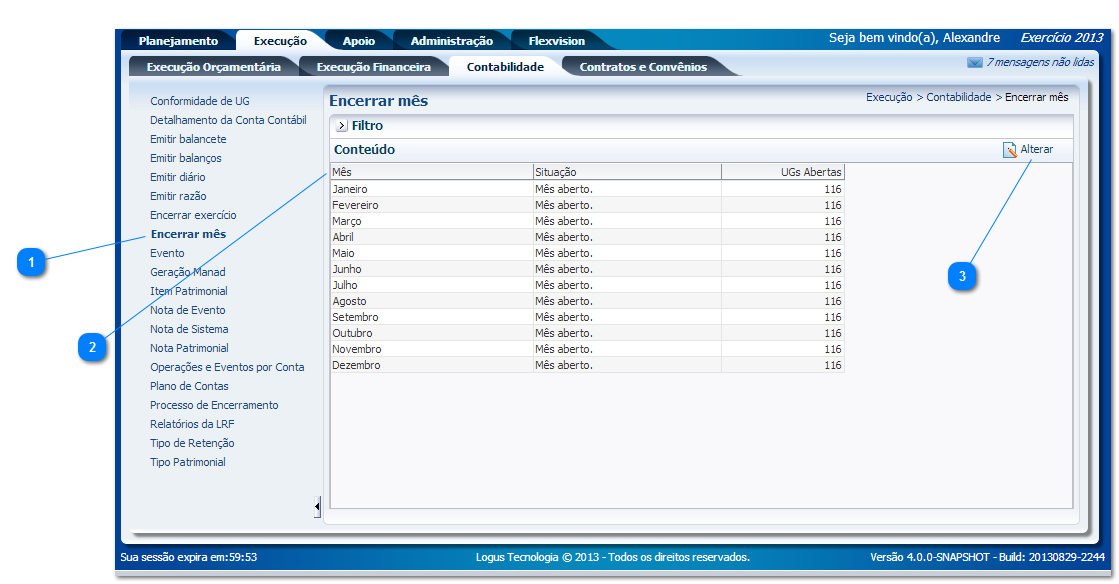Select Relatórios da LRF in sidebar
The width and height of the screenshot is (1119, 584).
point(192,424)
